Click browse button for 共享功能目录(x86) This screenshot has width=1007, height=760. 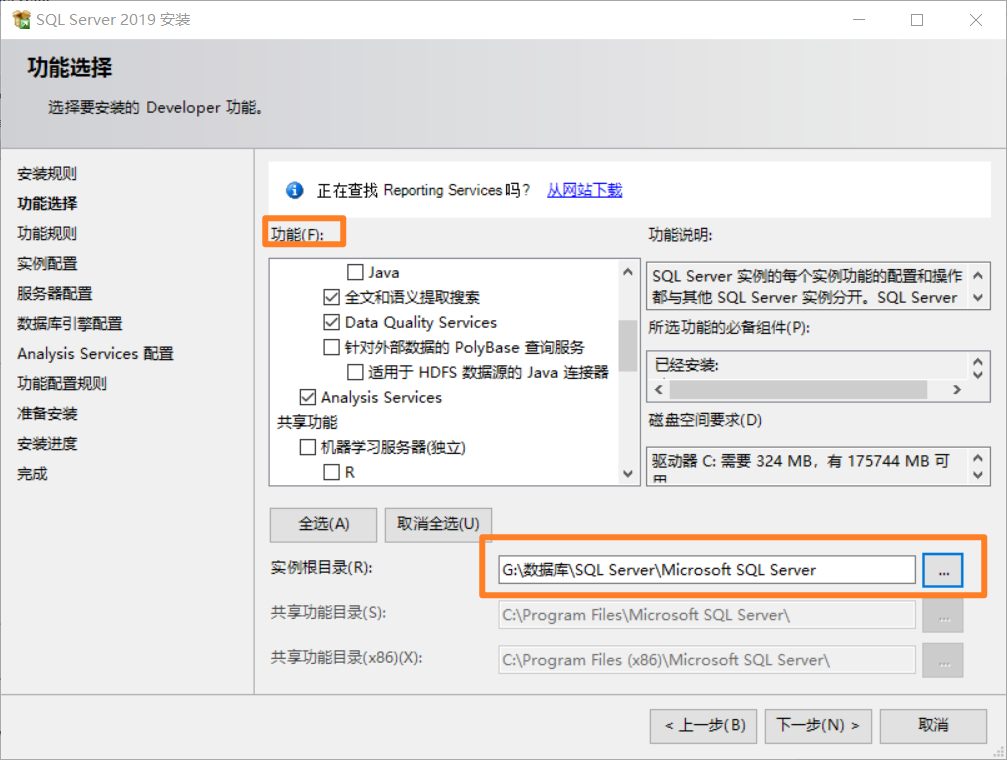click(x=943, y=660)
